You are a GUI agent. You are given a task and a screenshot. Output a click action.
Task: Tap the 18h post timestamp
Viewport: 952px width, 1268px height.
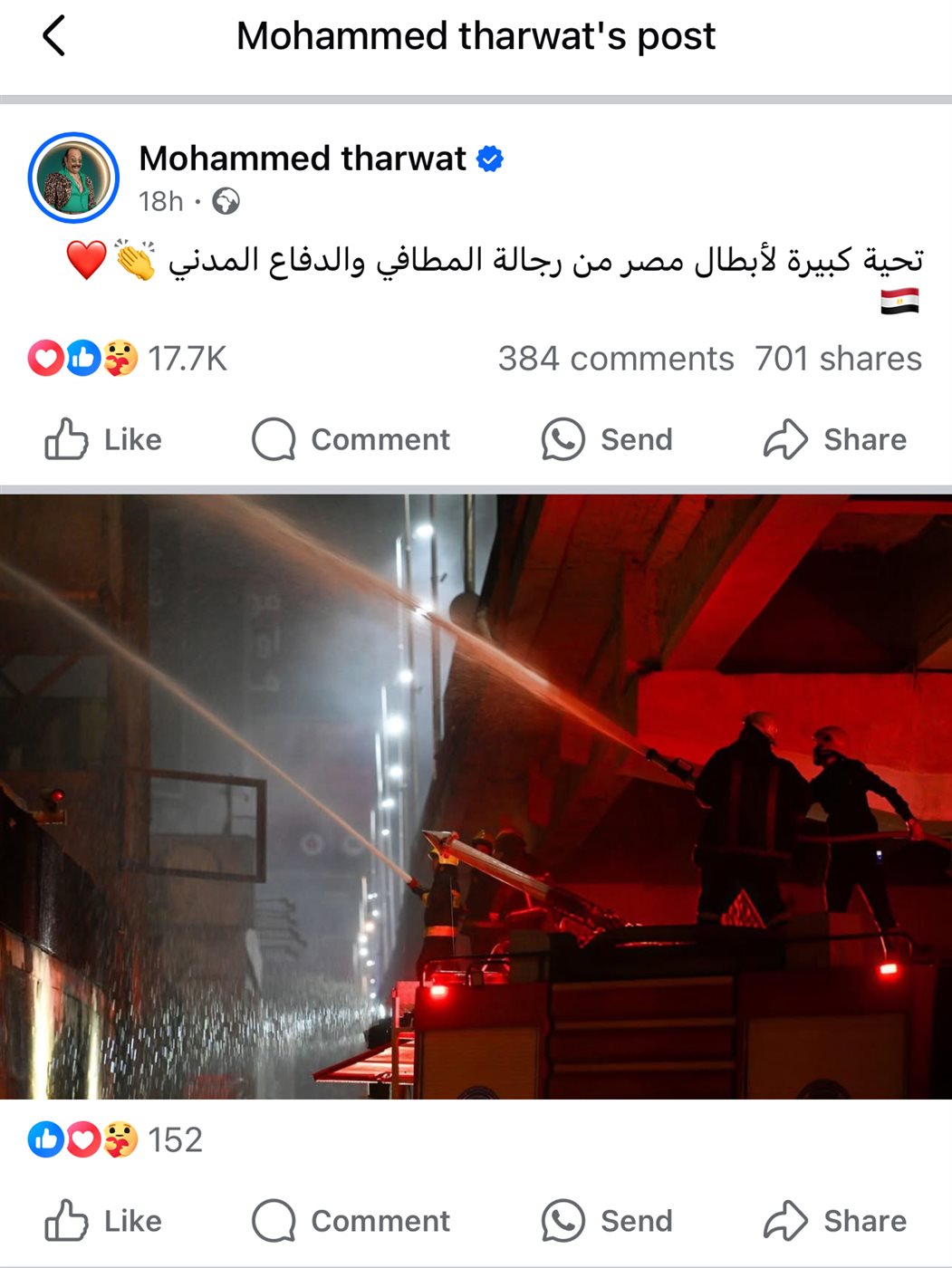click(x=161, y=201)
